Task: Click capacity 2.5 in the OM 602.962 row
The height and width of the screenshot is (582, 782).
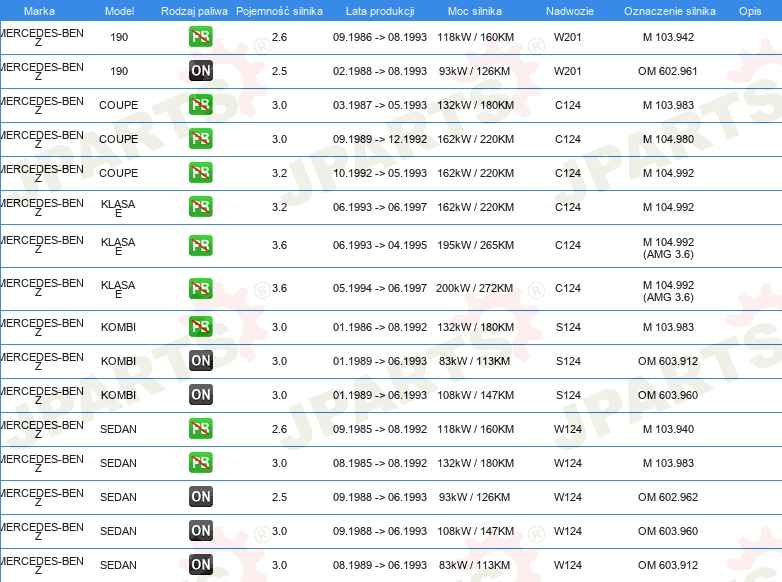Action: click(279, 497)
